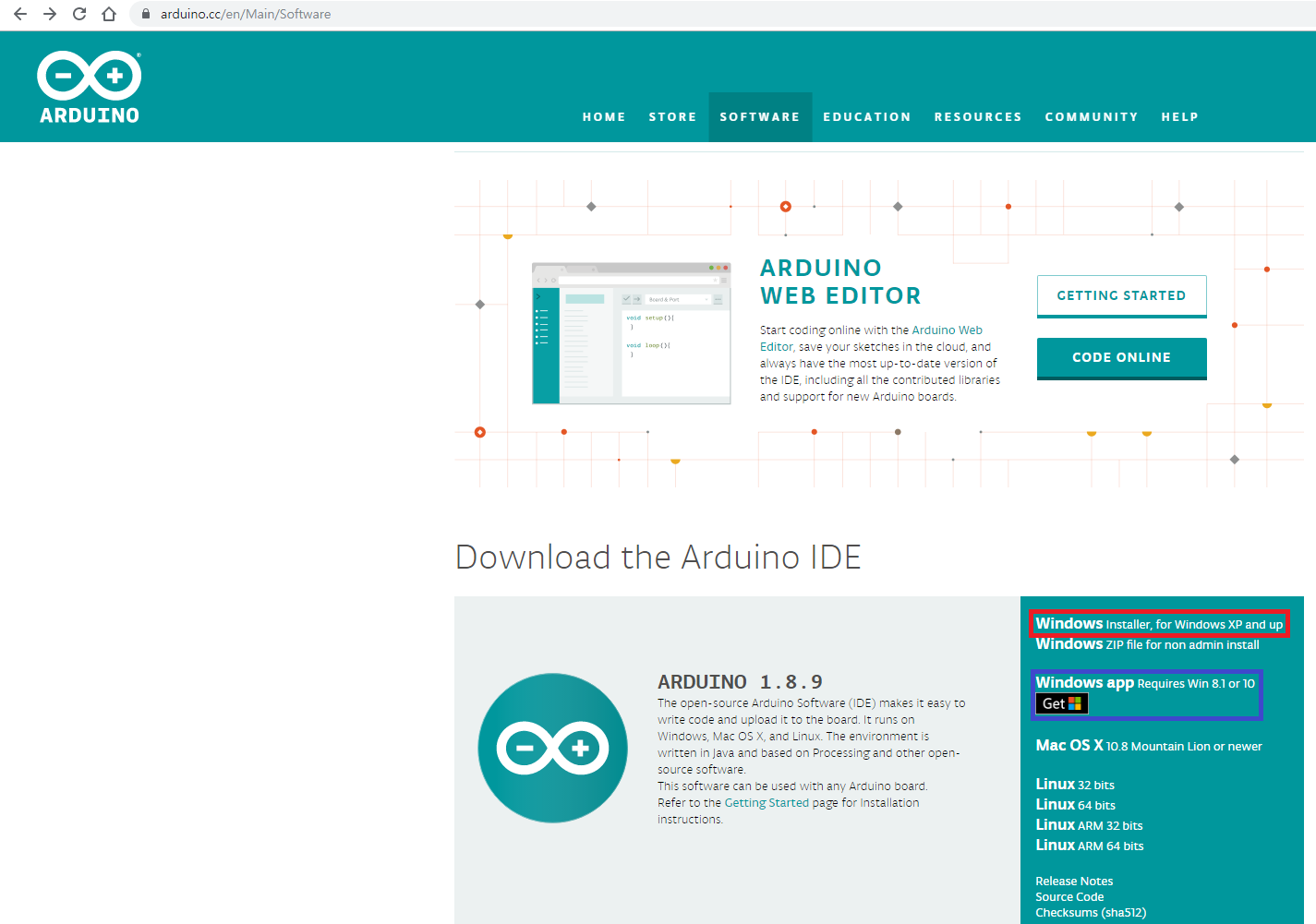Click the browser forward arrow
Screen dimensions: 1316x924
pyautogui.click(x=50, y=14)
